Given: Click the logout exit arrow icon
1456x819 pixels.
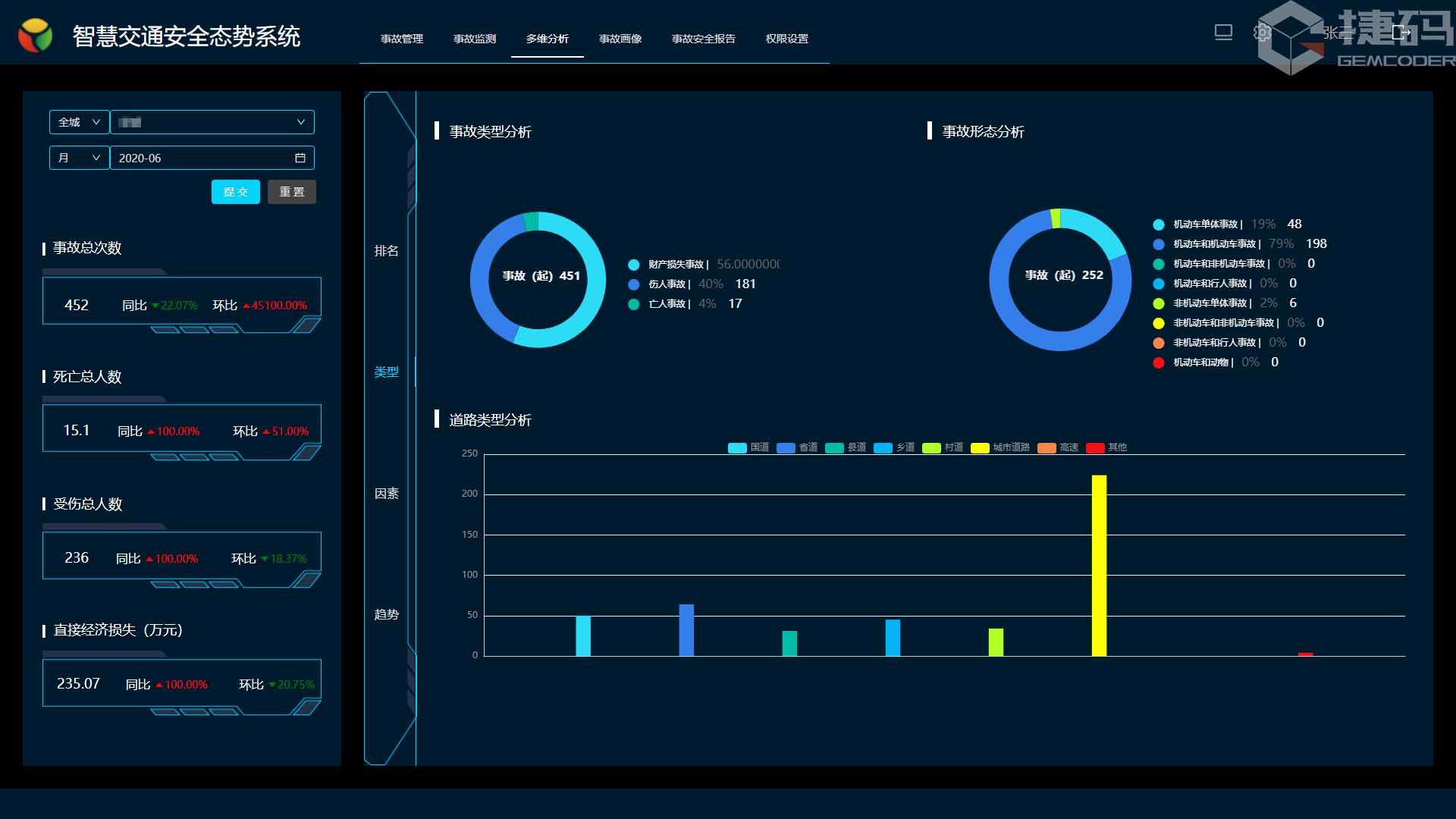Looking at the screenshot, I should point(1401,33).
